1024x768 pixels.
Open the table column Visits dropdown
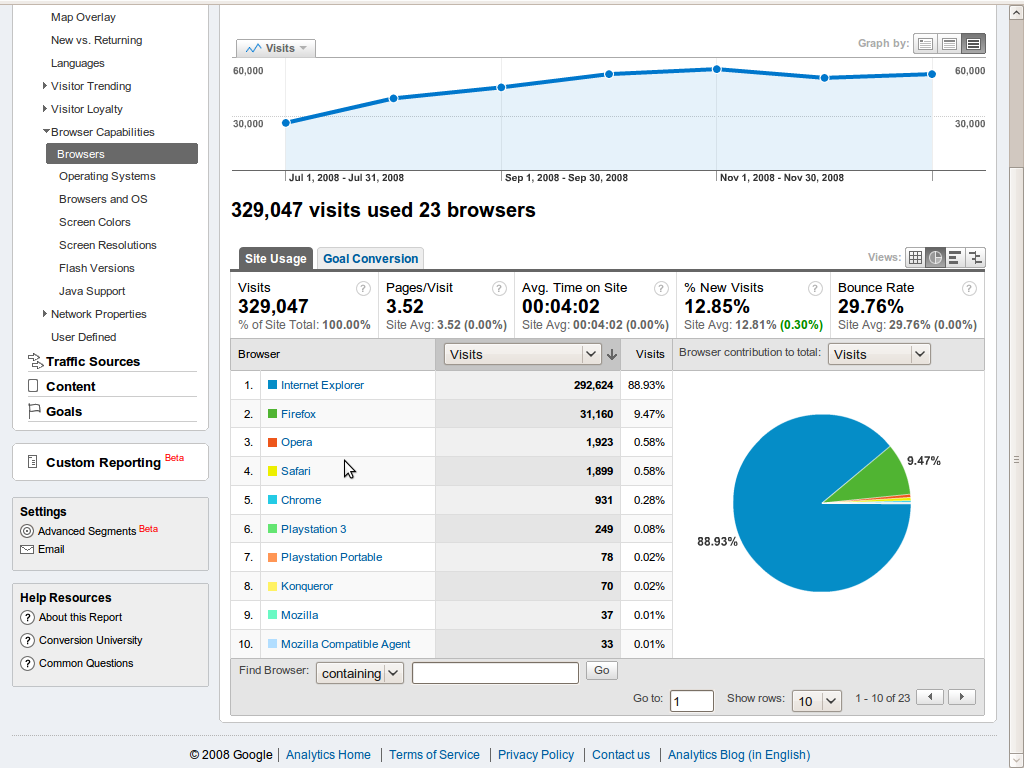pyautogui.click(x=522, y=354)
